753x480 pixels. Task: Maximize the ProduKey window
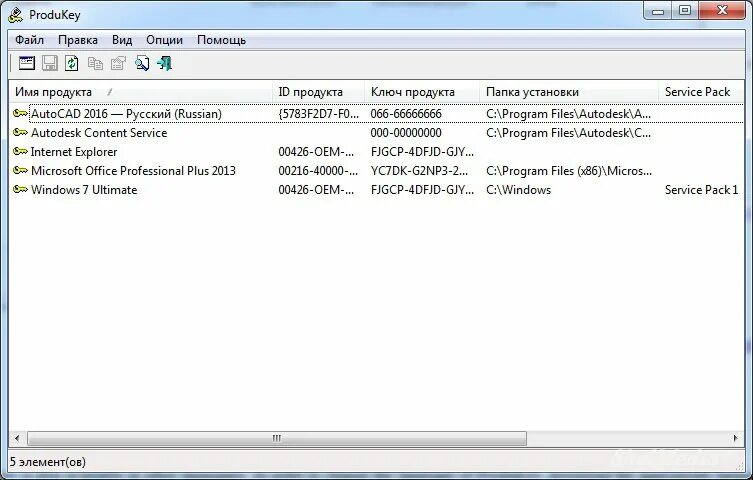pyautogui.click(x=685, y=11)
